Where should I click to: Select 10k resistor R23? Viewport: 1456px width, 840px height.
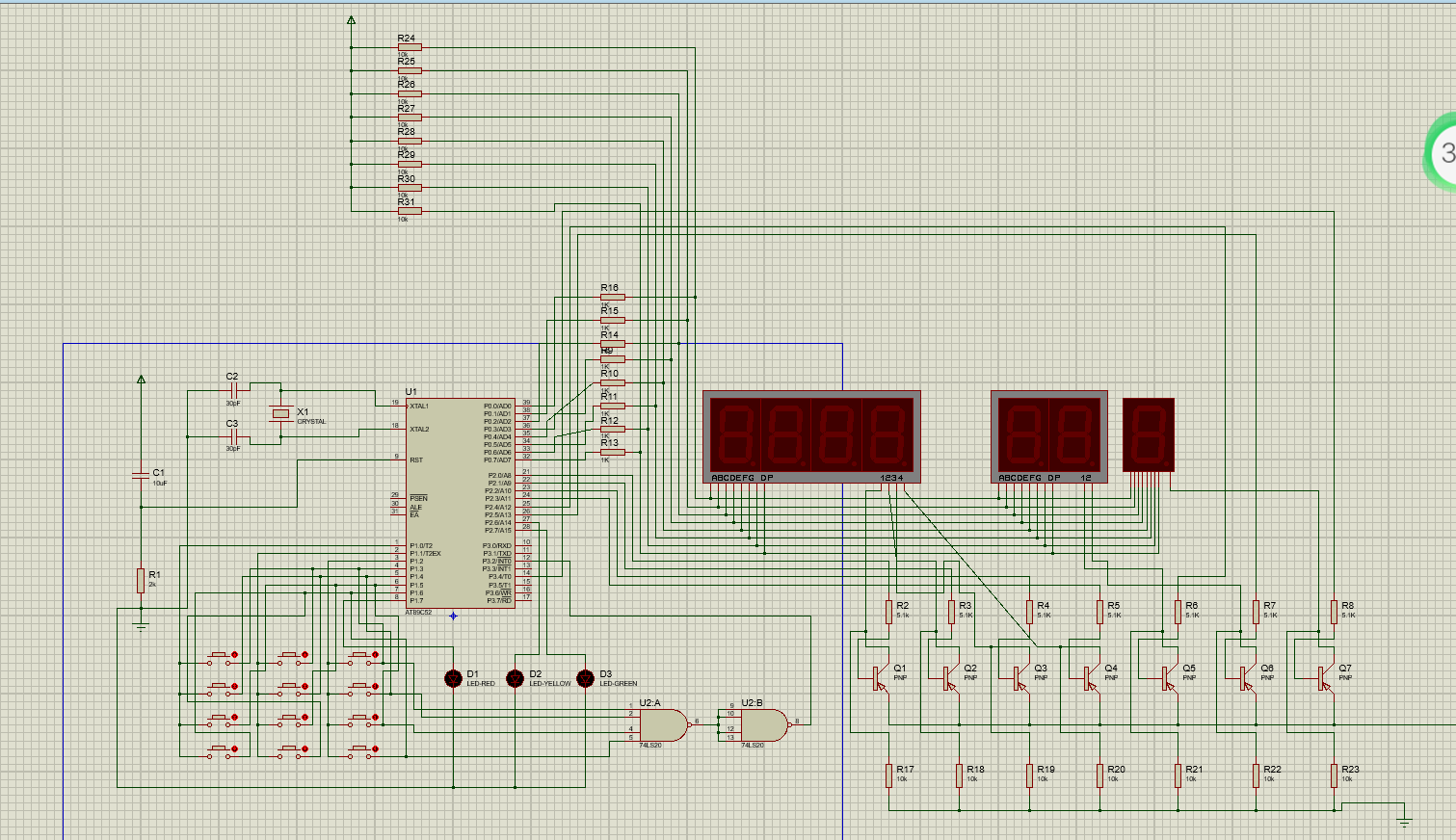coord(1334,775)
